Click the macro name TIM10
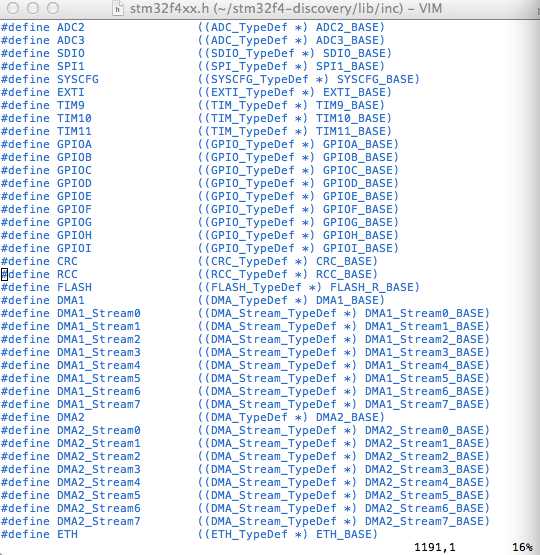540x555 pixels. pyautogui.click(x=74, y=118)
